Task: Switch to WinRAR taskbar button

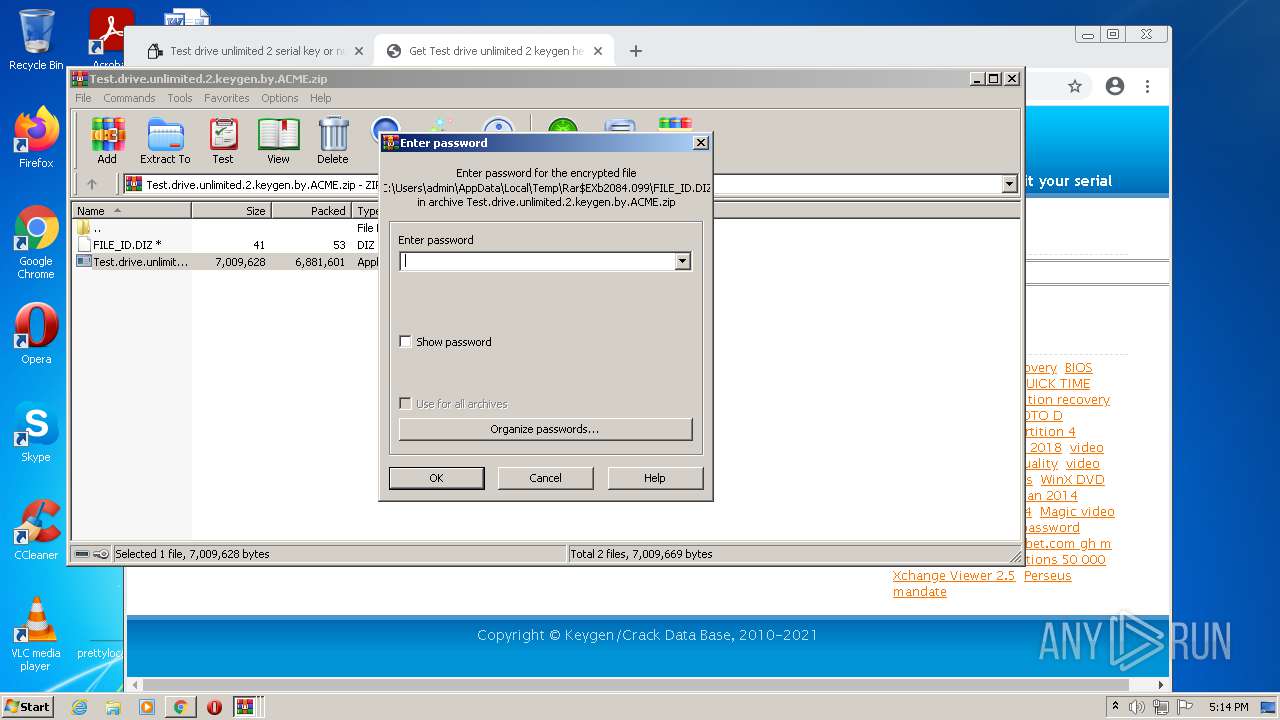Action: click(x=246, y=707)
